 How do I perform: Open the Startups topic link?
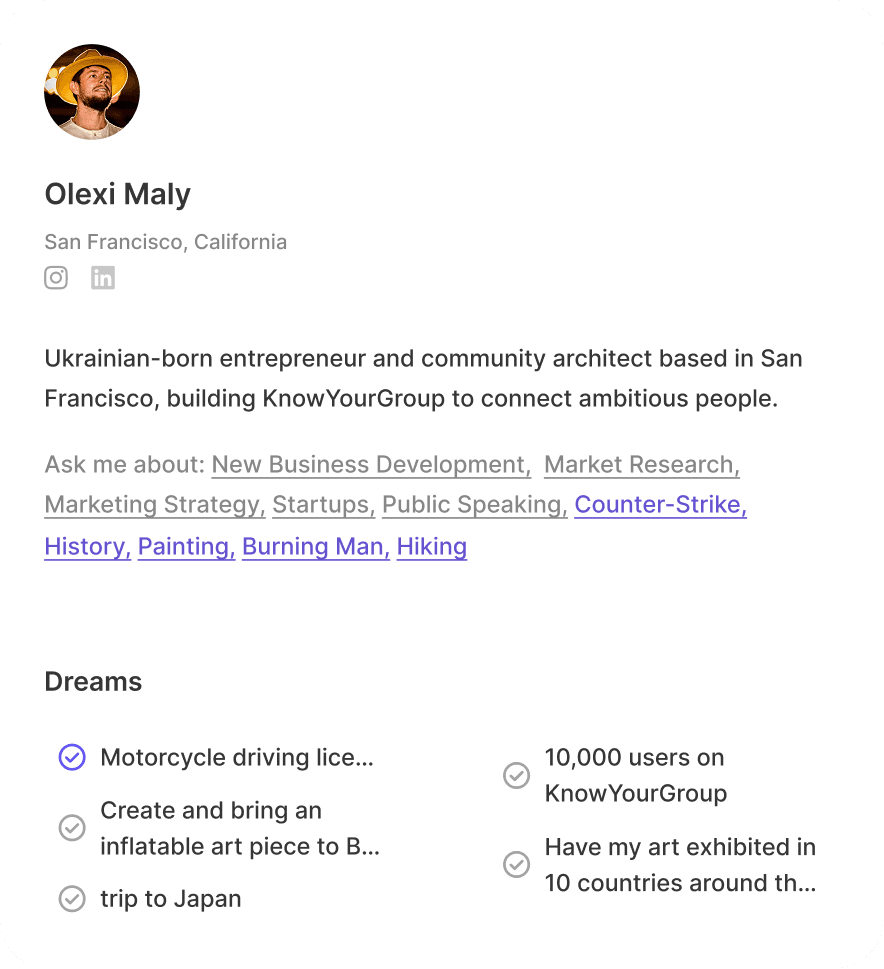323,505
